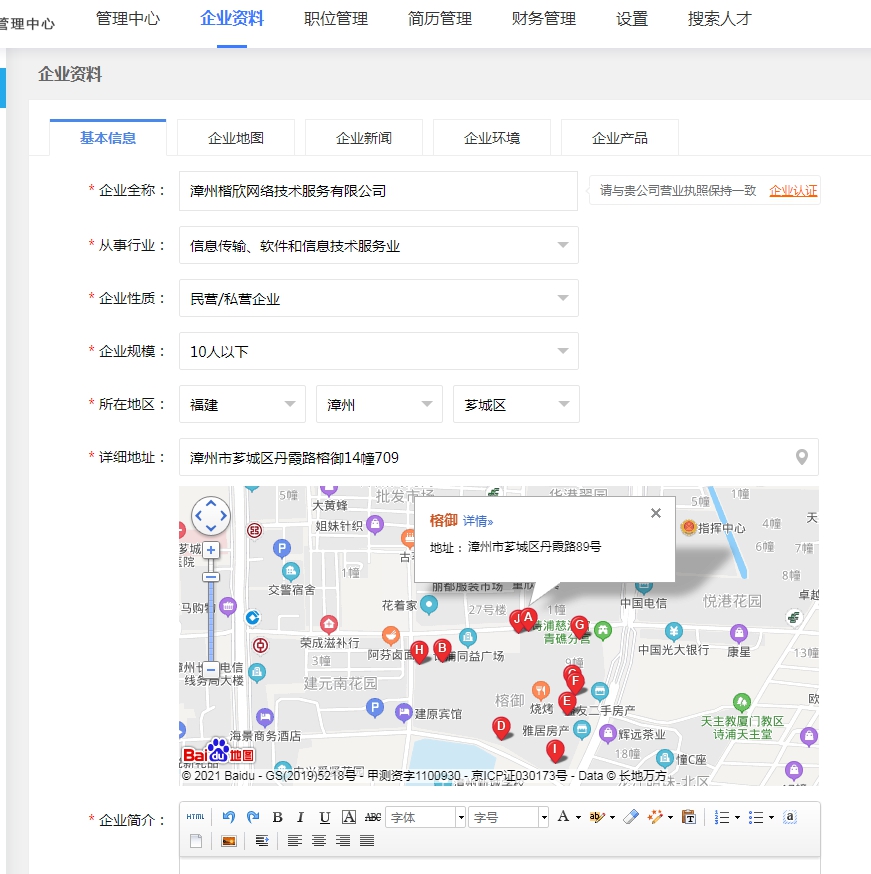The width and height of the screenshot is (871, 874).
Task: Click the location pin in address field
Action: point(801,457)
